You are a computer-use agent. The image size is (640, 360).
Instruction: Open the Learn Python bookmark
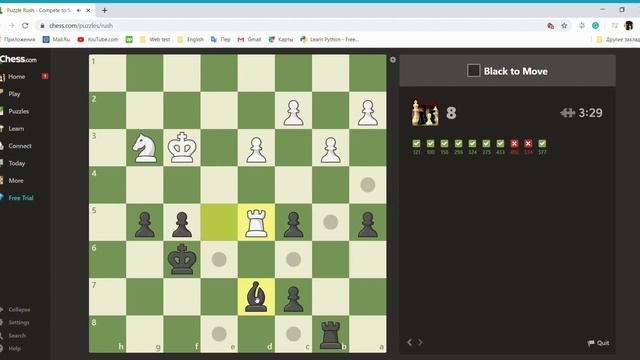pos(329,40)
